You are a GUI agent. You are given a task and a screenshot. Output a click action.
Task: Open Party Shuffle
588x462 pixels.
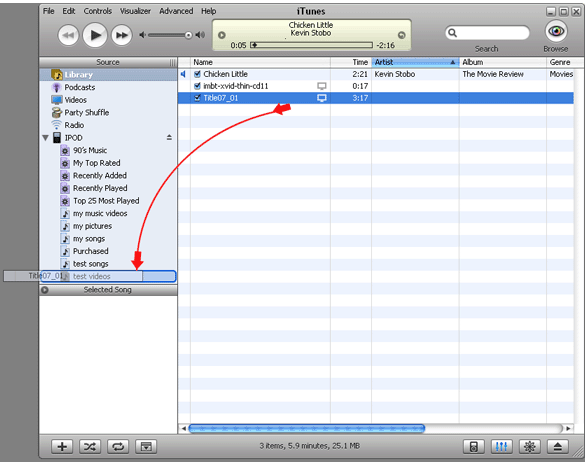click(108, 112)
